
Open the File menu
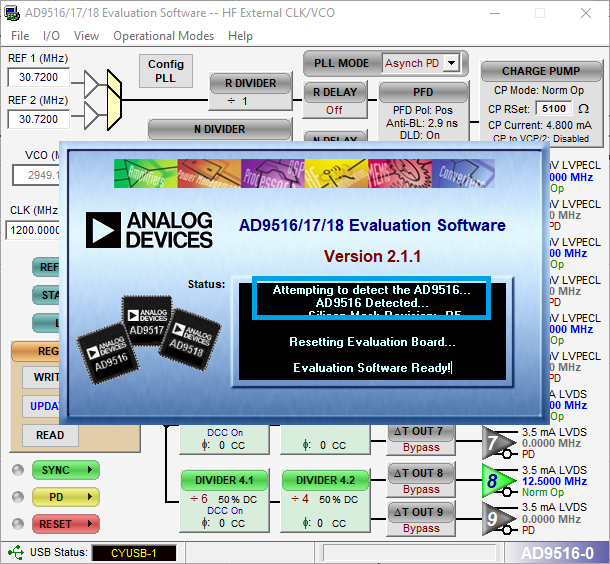[20, 36]
